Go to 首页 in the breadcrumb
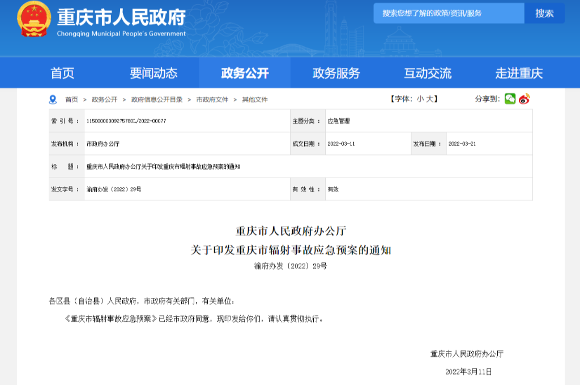 (x=71, y=99)
